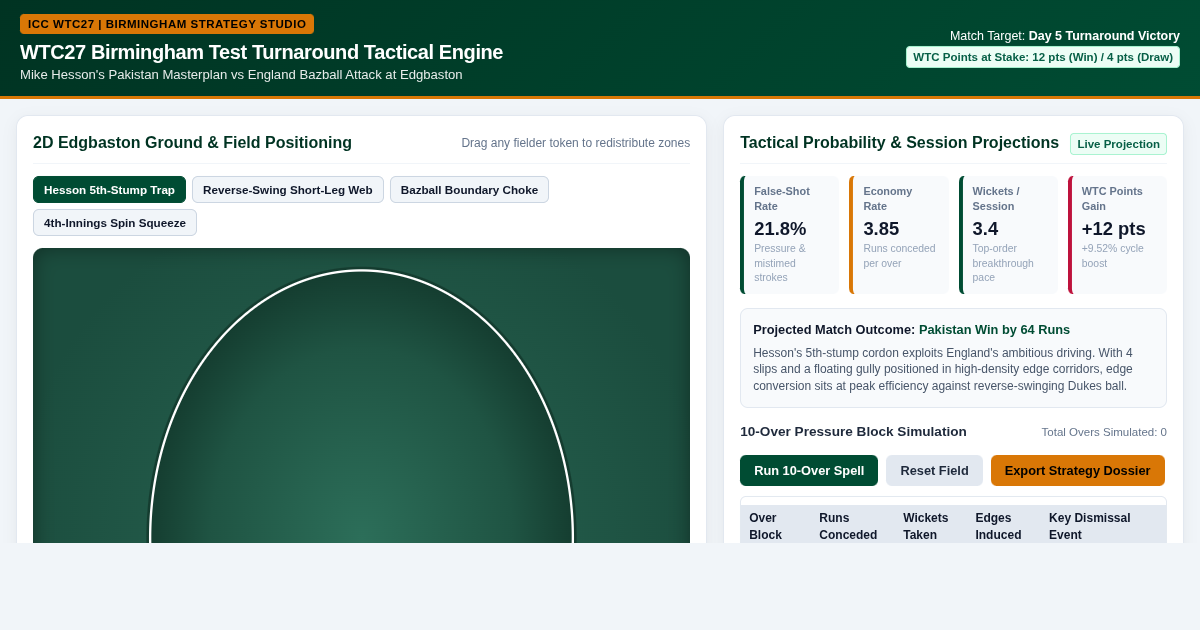Click the Mike Hesson's Pakistan Masterplan subtitle
Image resolution: width=1200 pixels, height=630 pixels.
(x=241, y=75)
